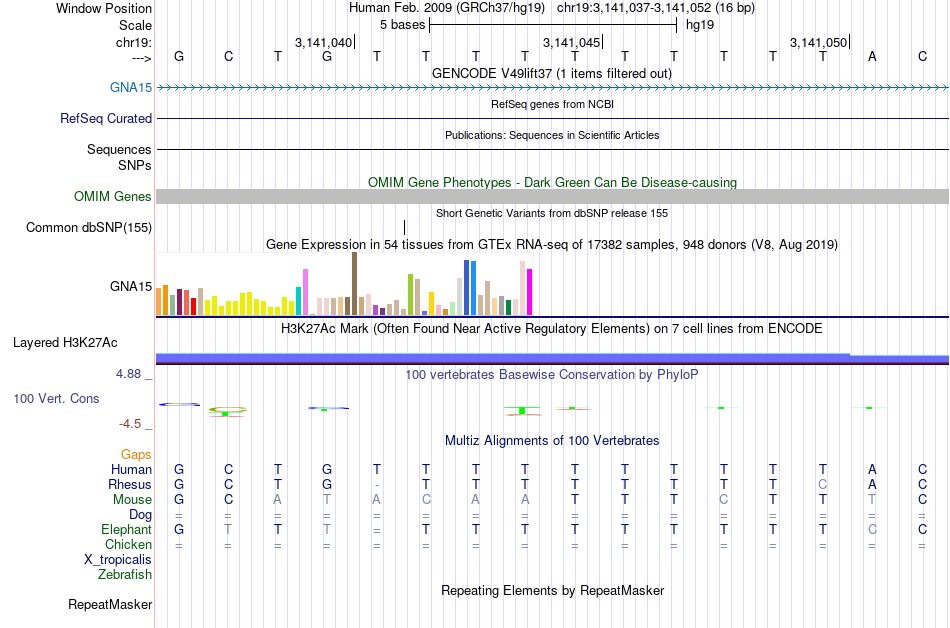Click the 4.88 conservation scale value
950x628 pixels.
pos(128,374)
